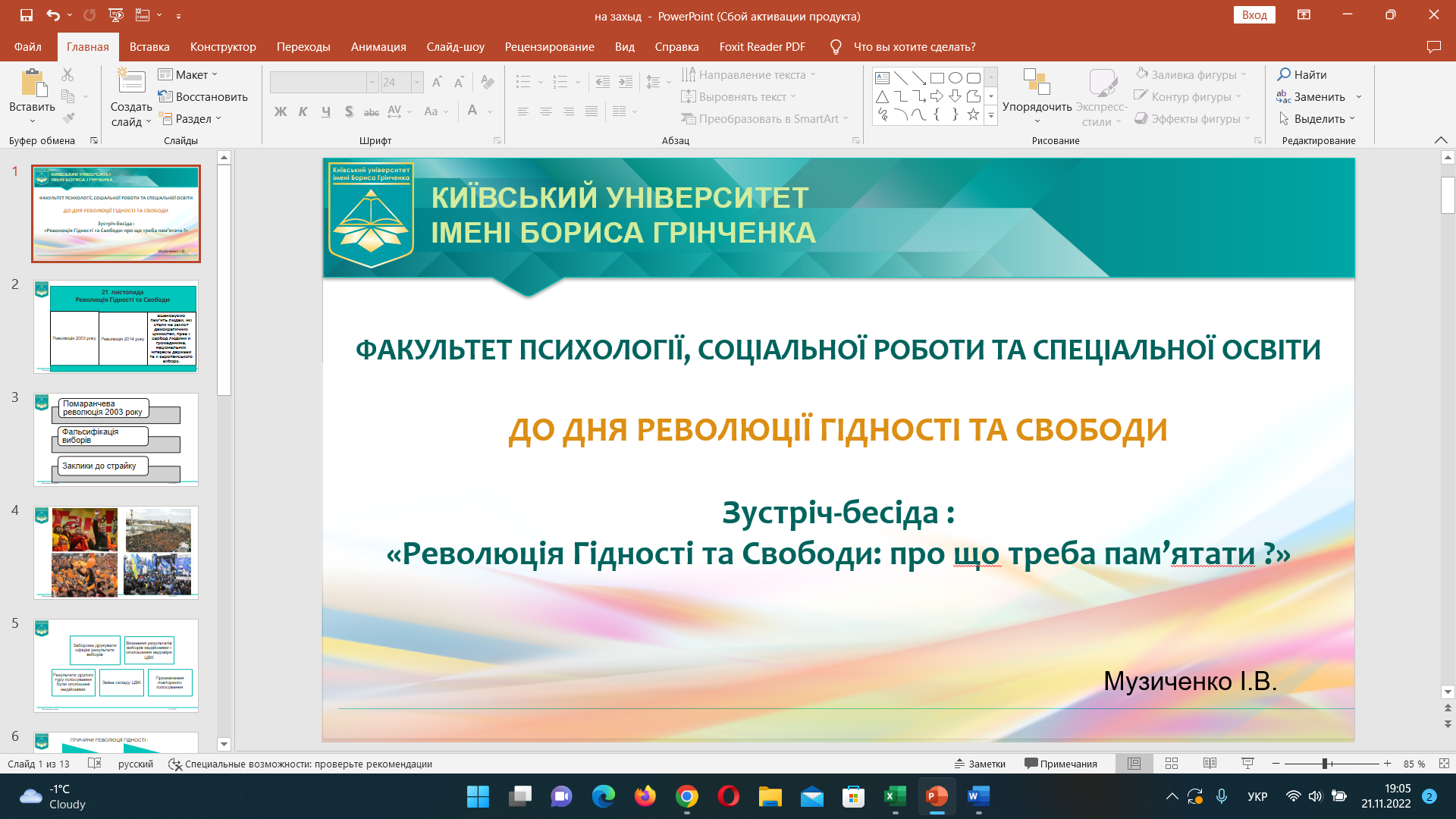This screenshot has width=1456, height=819.
Task: Start slideshow from beginning icon in title bar
Action: click(x=116, y=15)
